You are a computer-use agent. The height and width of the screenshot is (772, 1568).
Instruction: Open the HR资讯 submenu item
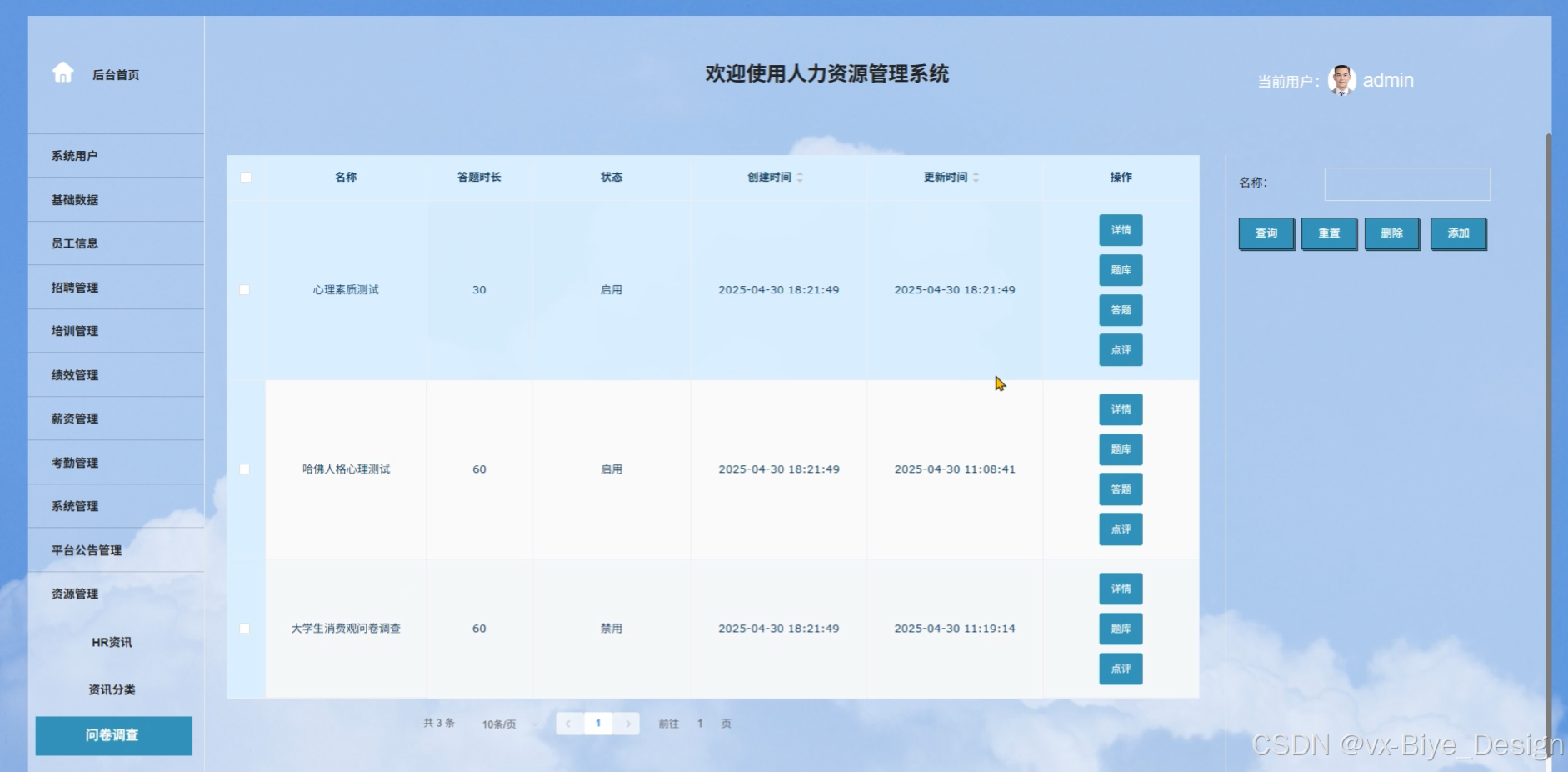[112, 642]
